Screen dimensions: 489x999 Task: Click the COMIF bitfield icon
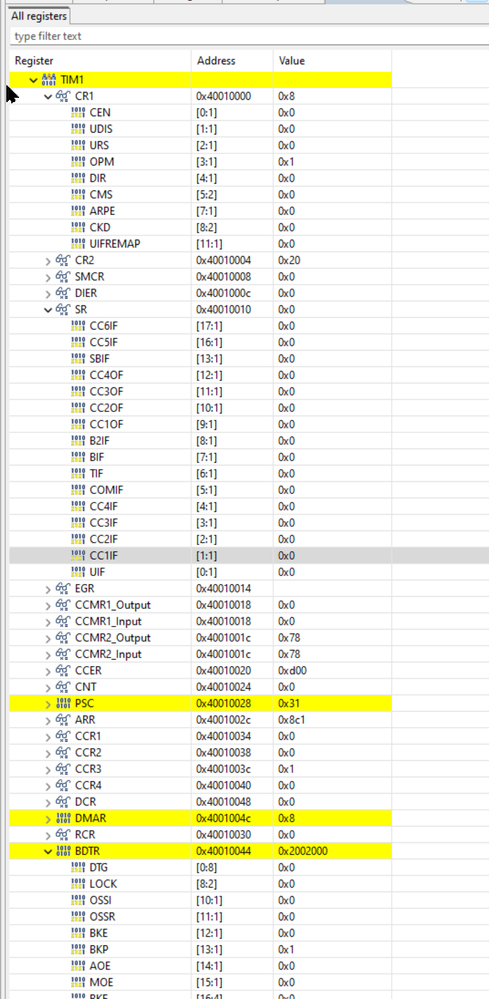click(x=78, y=490)
